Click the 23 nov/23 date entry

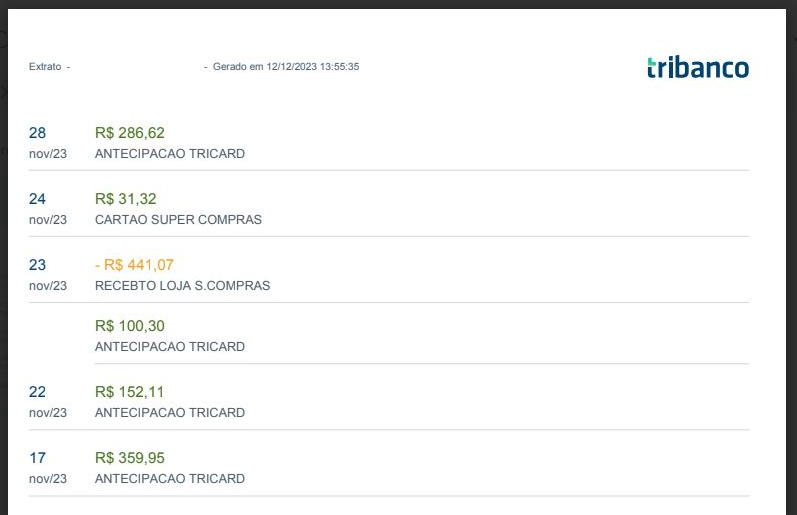[x=47, y=275]
